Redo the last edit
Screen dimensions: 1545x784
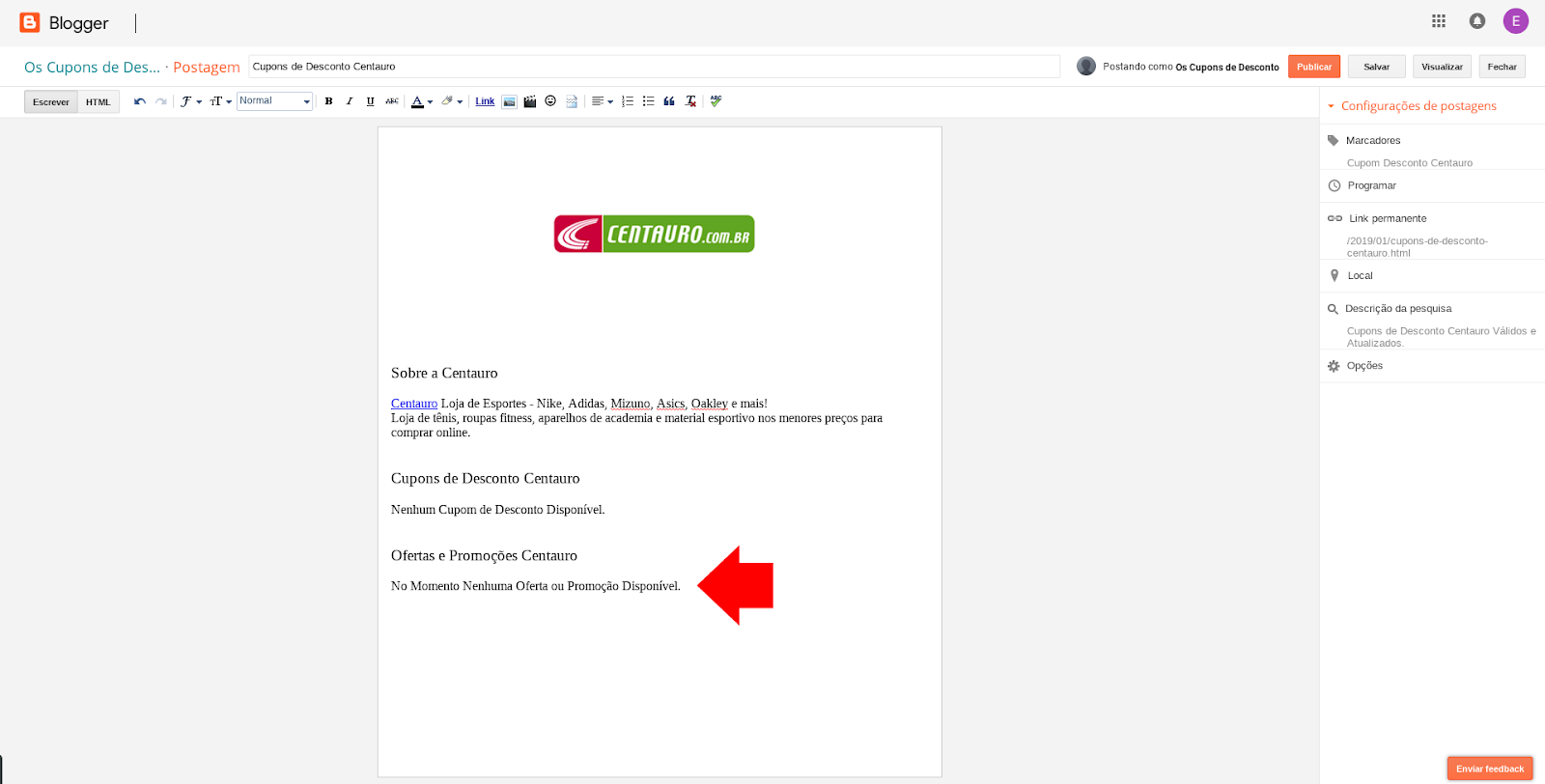[161, 101]
